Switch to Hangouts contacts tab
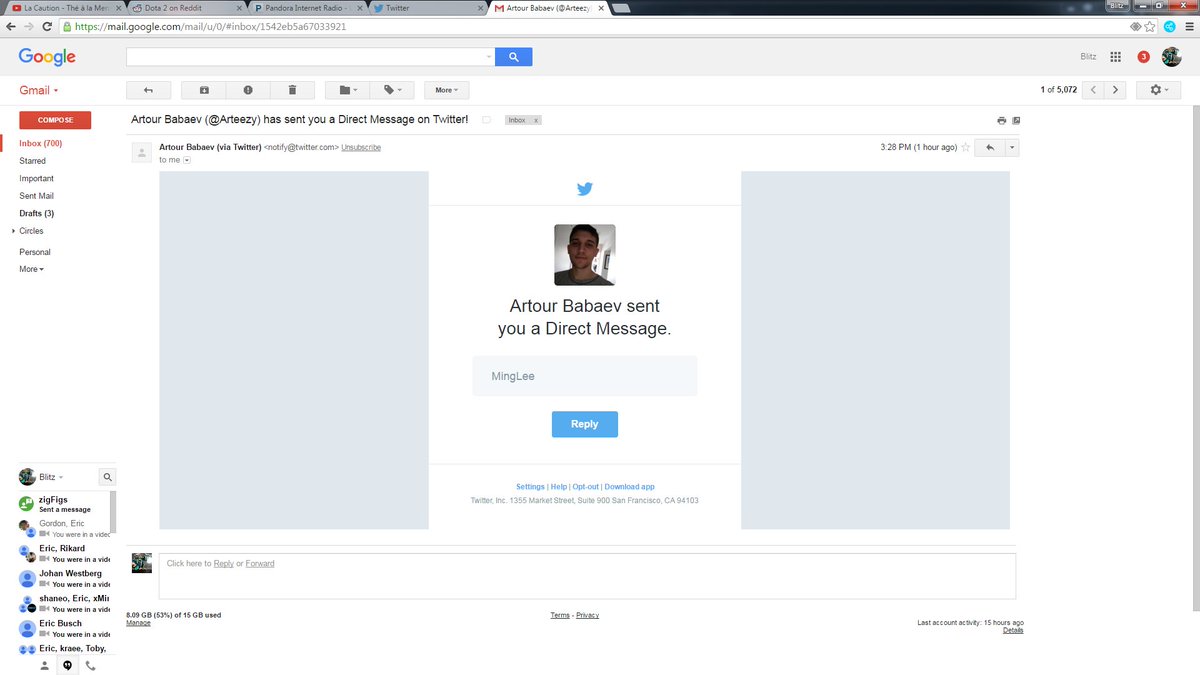The image size is (1200, 675). point(44,665)
